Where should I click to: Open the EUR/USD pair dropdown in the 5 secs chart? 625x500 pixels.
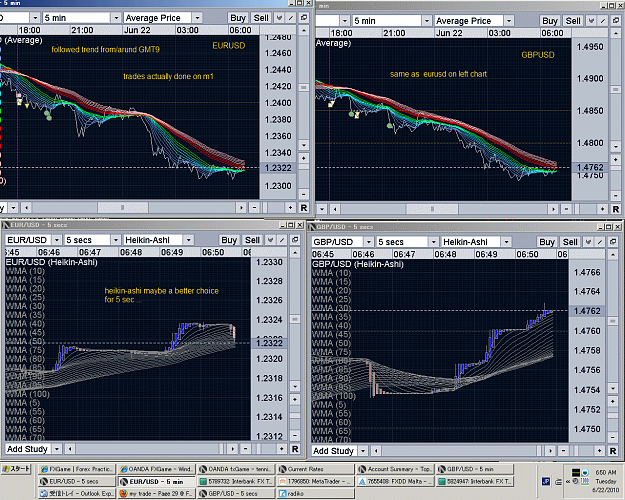57,240
